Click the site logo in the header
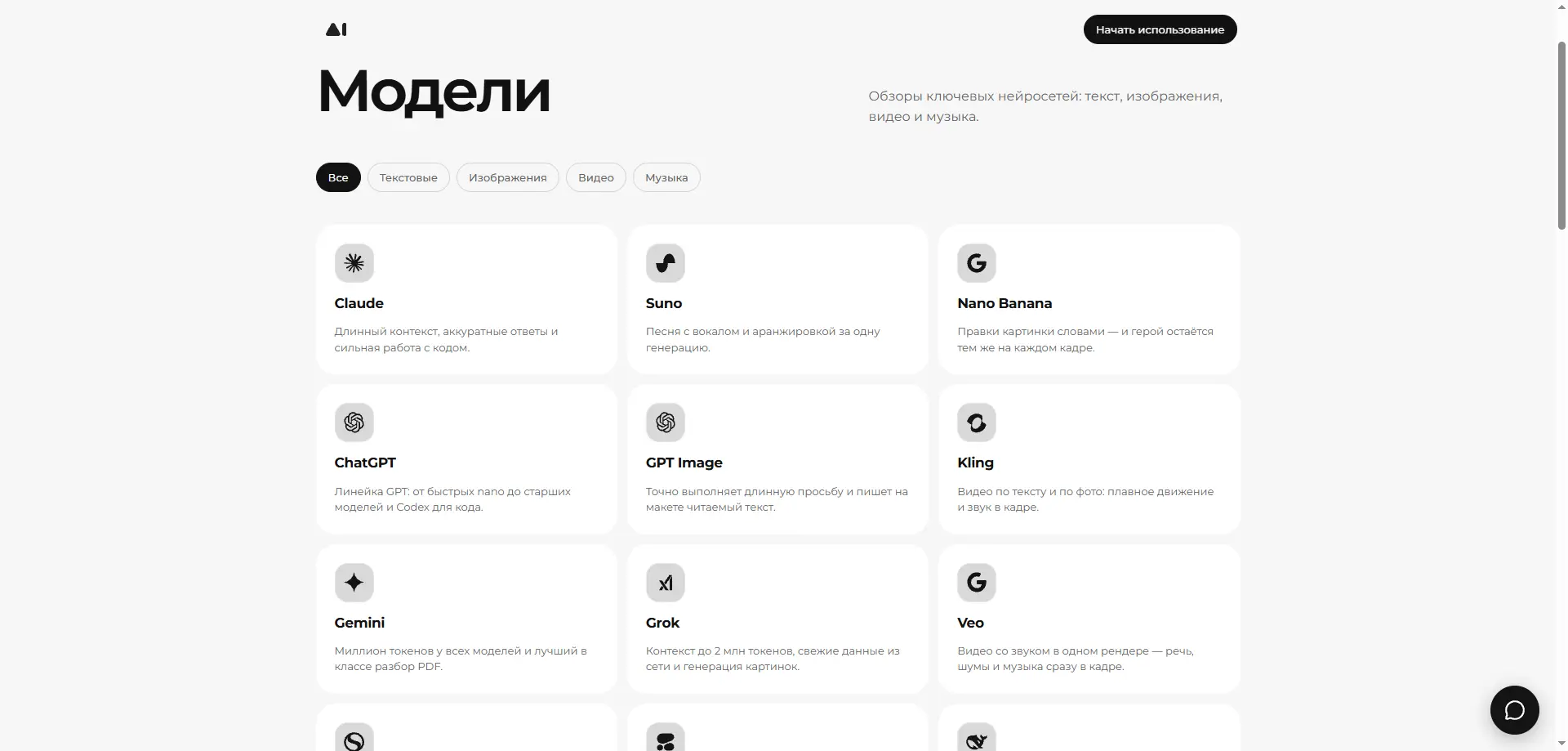The image size is (1568, 751). 336,29
